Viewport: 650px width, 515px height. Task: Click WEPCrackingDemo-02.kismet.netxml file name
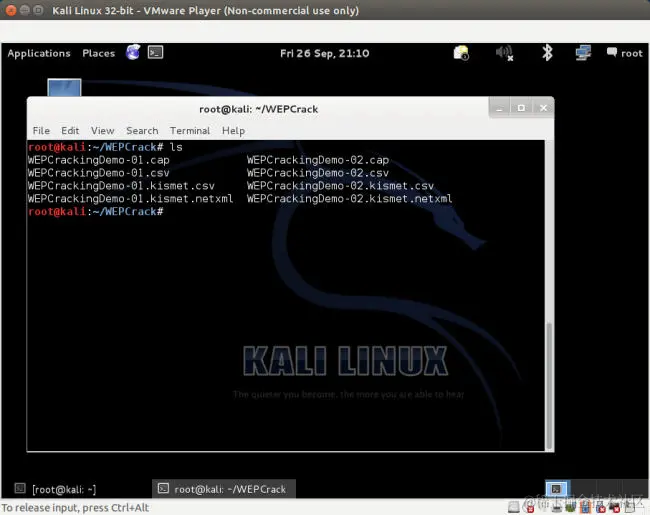(349, 199)
